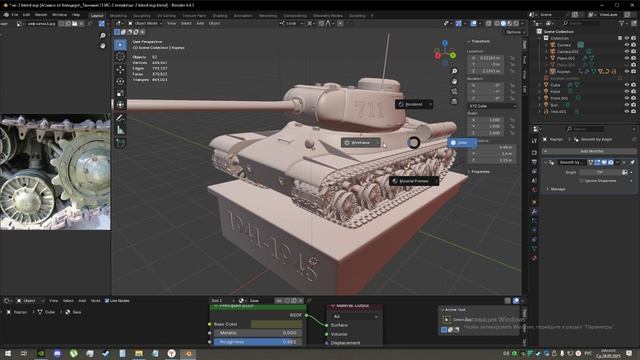Viewport: 640px width, 360px height.
Task: Switch to the Layout workspace tab
Action: coord(97,16)
